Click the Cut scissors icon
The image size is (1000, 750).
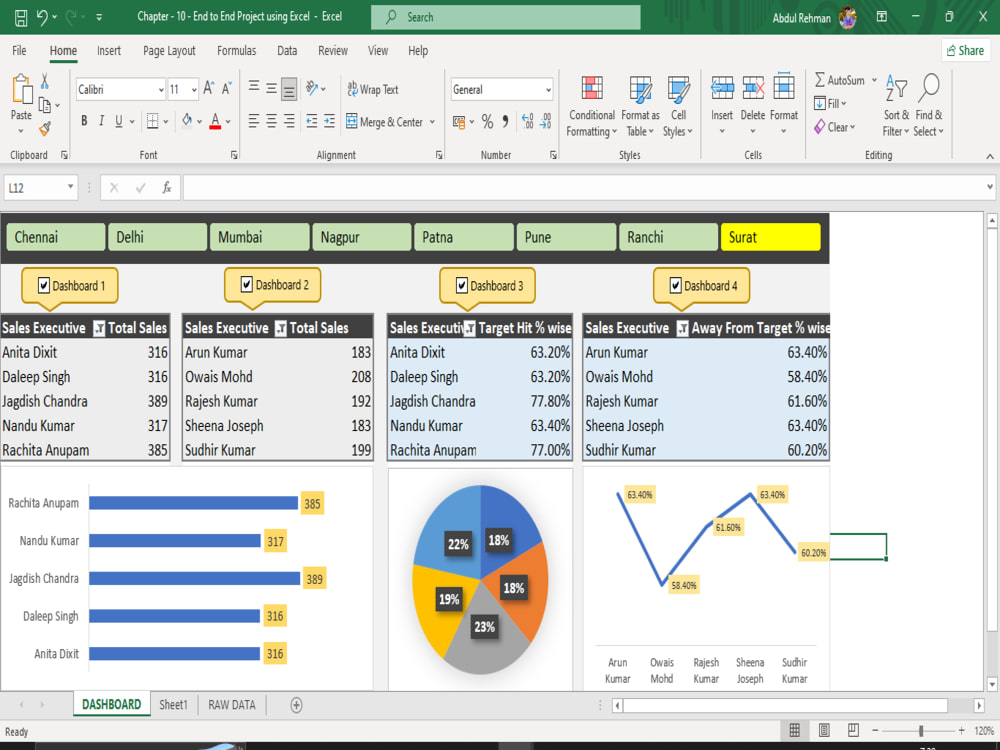[x=44, y=81]
